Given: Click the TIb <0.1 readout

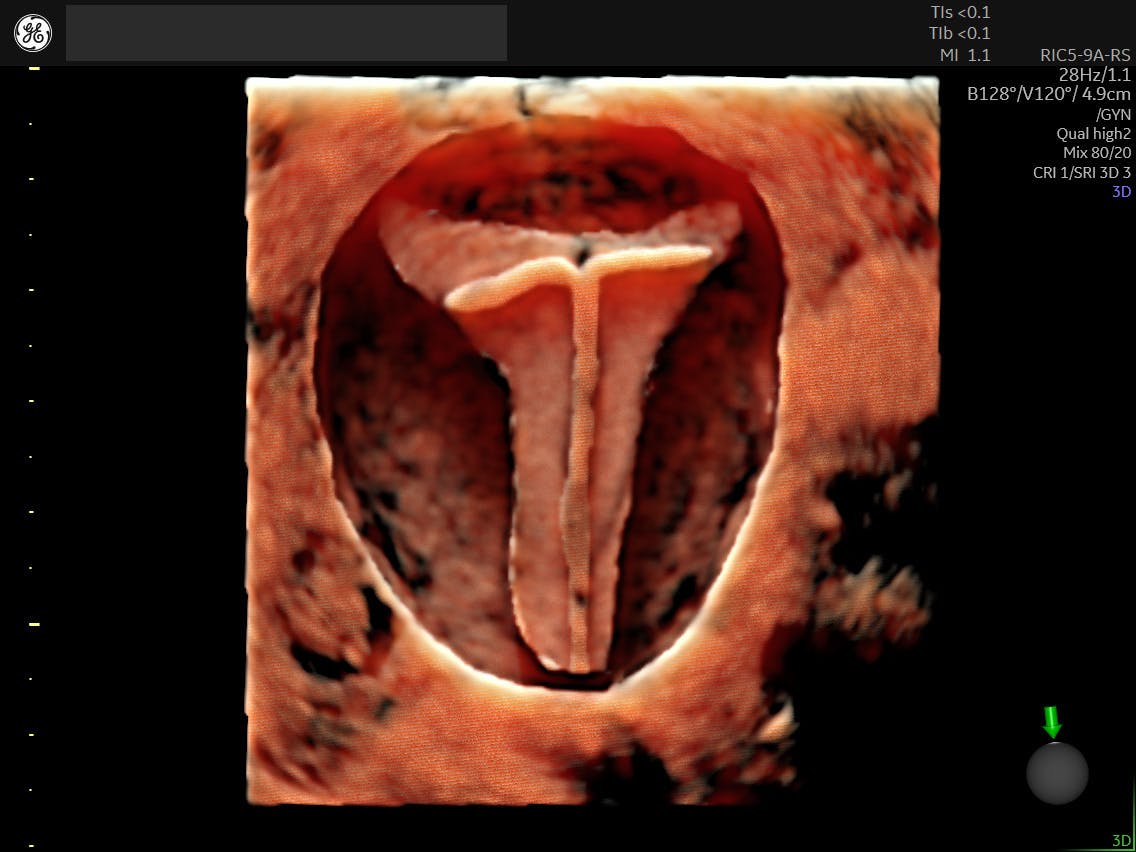Looking at the screenshot, I should (959, 34).
